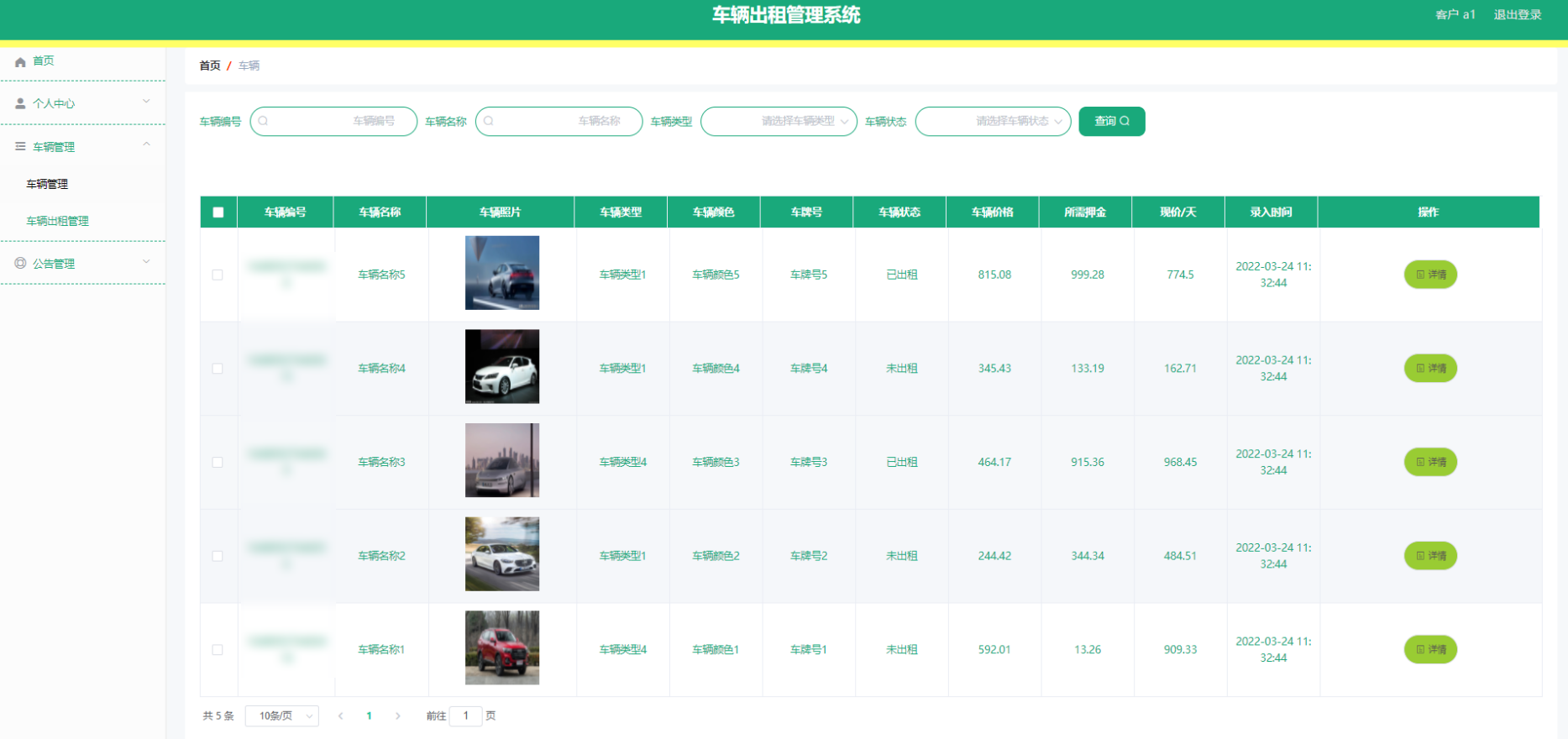Go to next page arrow
The width and height of the screenshot is (1568, 739).
397,716
